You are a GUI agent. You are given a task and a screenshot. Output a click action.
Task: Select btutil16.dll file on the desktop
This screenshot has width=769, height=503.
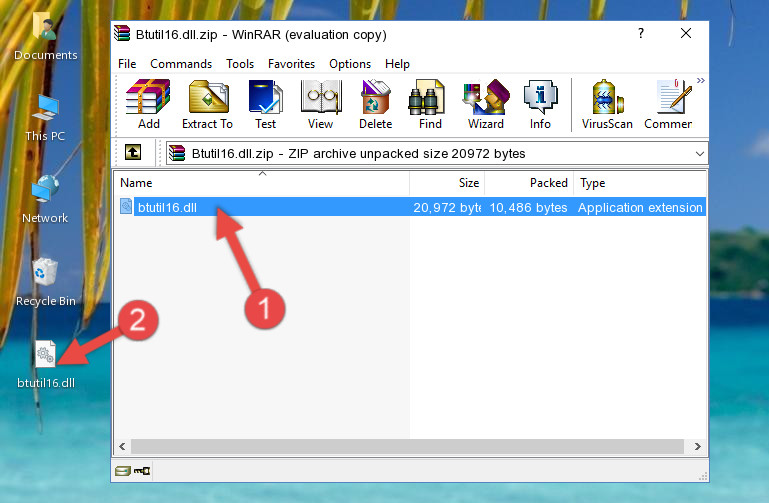pyautogui.click(x=46, y=365)
